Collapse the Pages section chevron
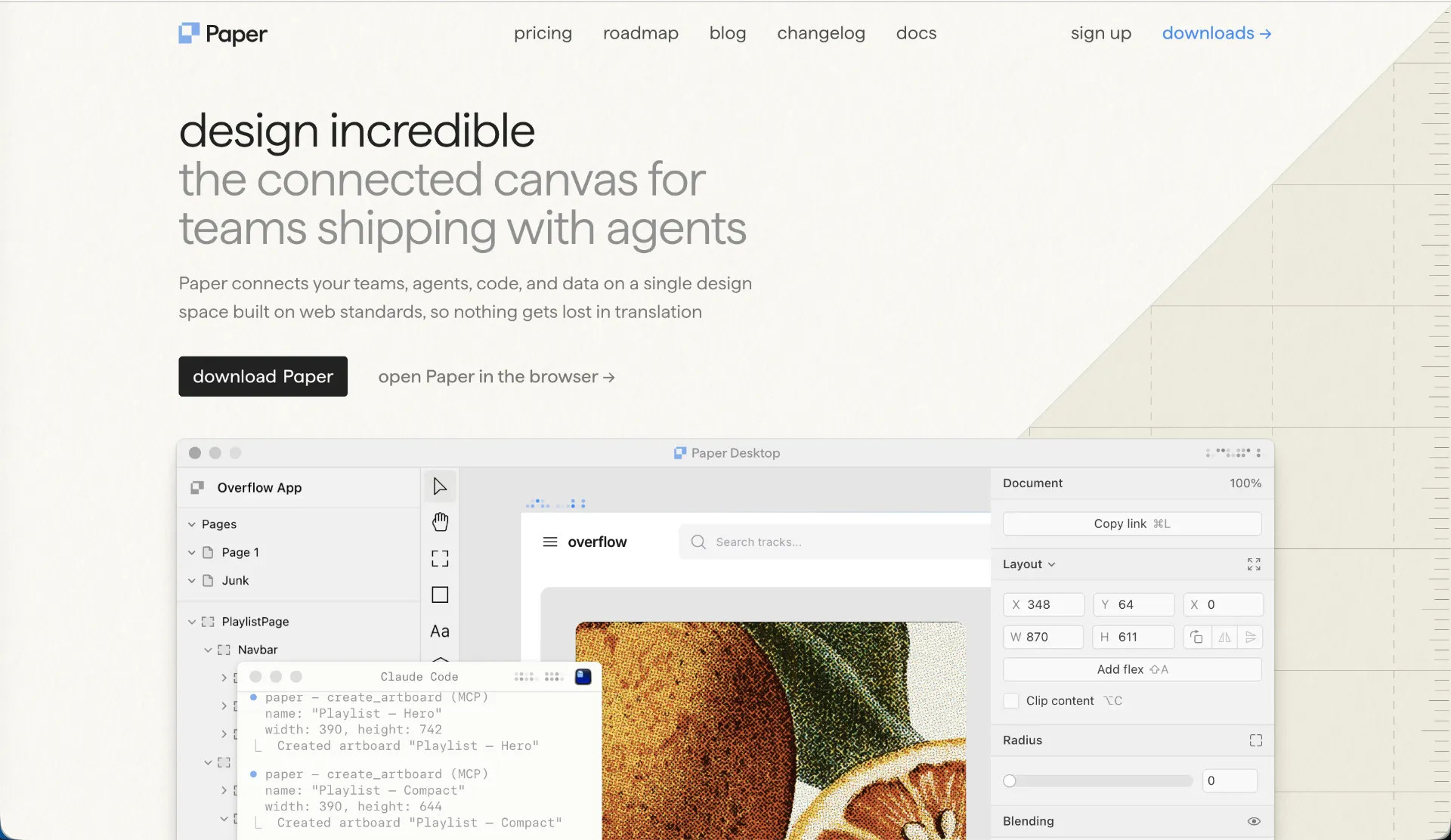The image size is (1451, 840). [192, 524]
